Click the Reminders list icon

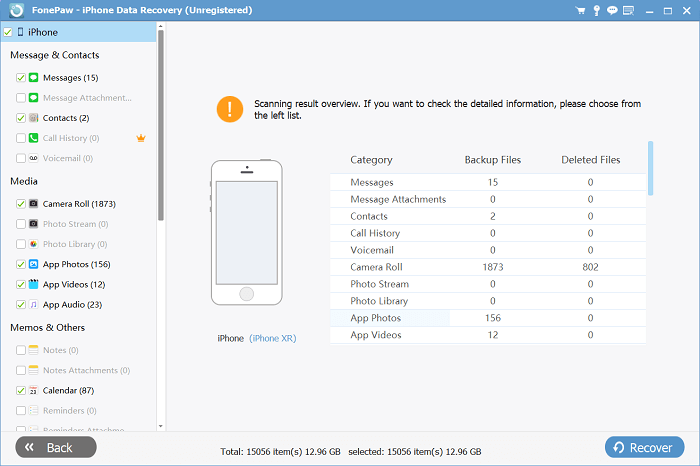point(33,411)
